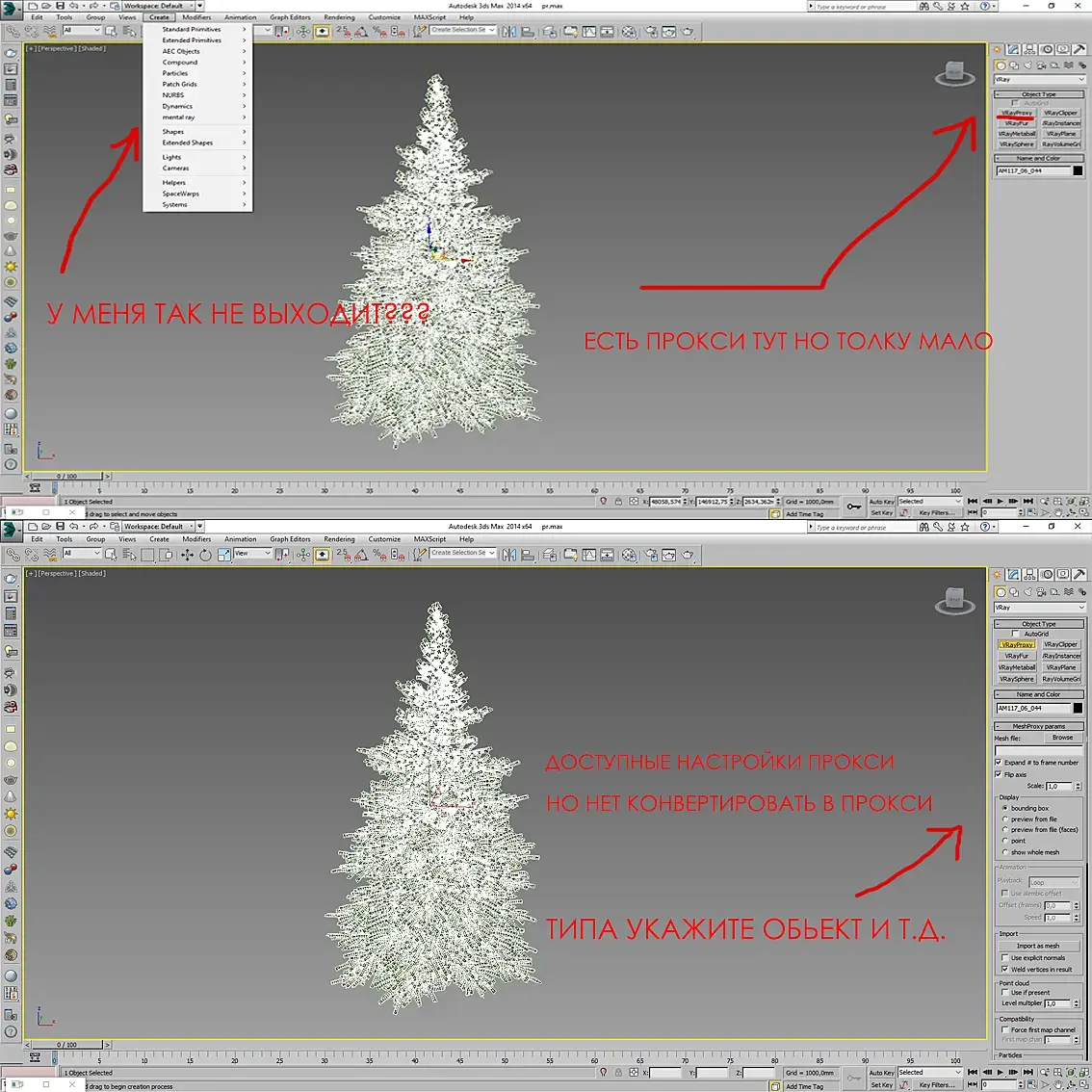1092x1092 pixels.
Task: Select the Rotate tool in lower window toolbar
Action: click(205, 555)
